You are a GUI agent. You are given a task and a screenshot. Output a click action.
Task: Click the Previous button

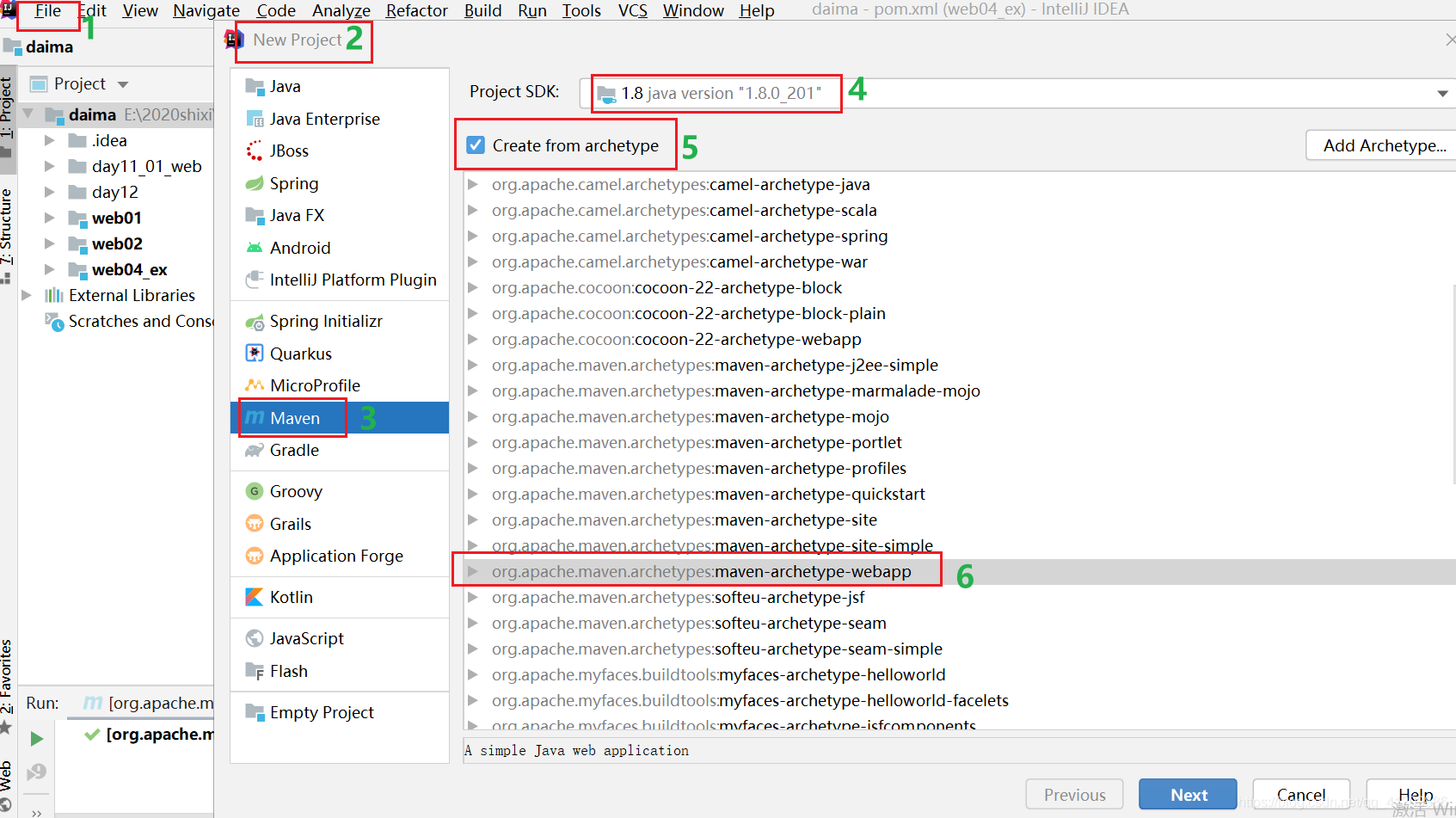pyautogui.click(x=1075, y=795)
